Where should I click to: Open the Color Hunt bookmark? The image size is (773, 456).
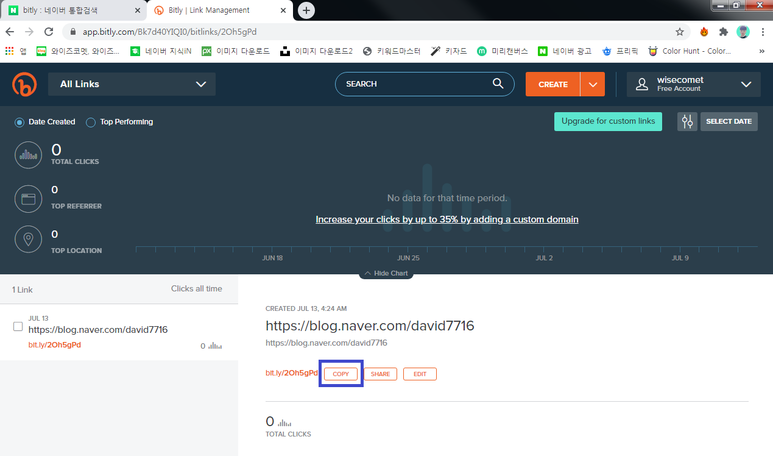689,51
